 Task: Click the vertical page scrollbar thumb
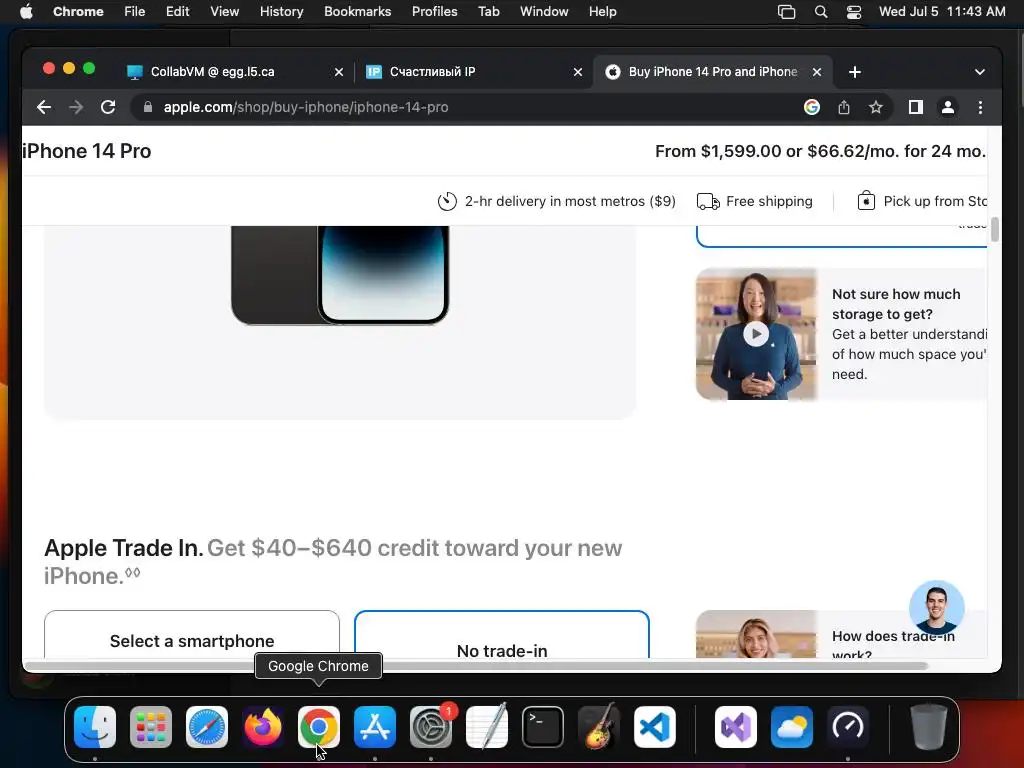pyautogui.click(x=995, y=230)
